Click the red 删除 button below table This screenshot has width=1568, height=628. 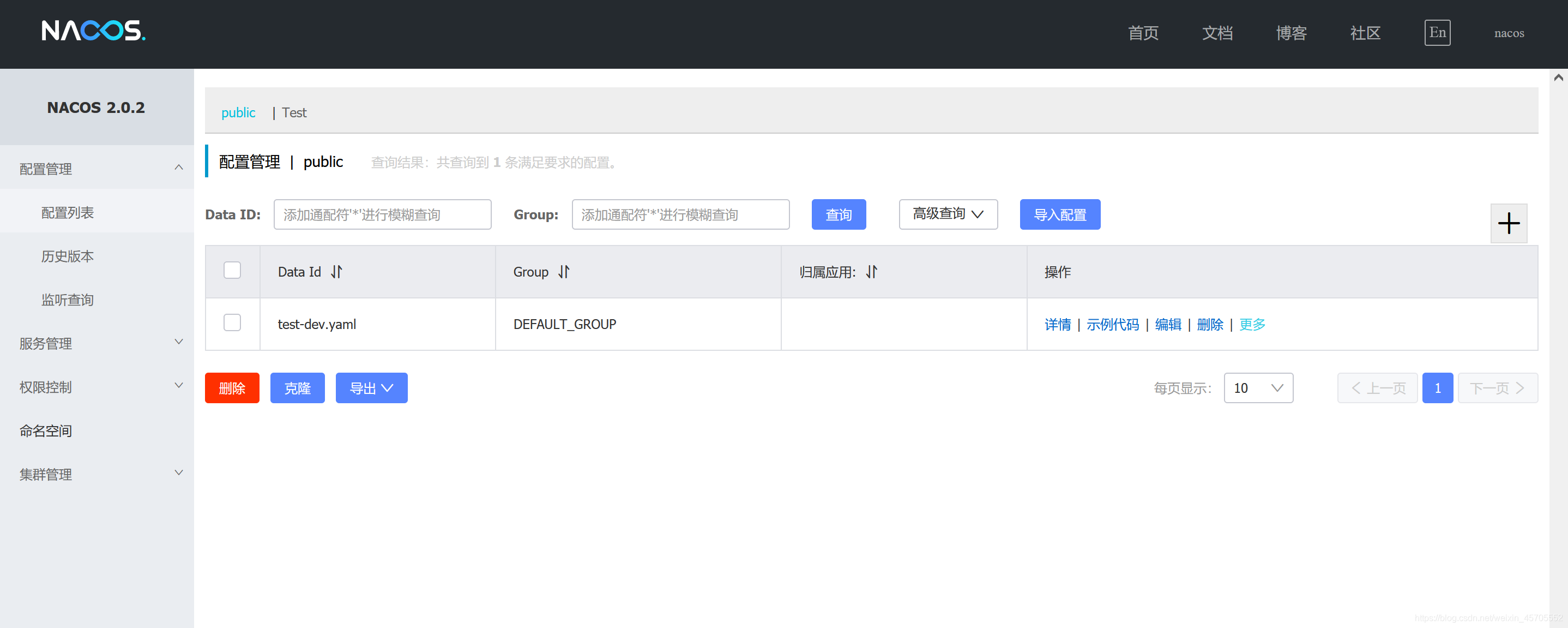[232, 388]
